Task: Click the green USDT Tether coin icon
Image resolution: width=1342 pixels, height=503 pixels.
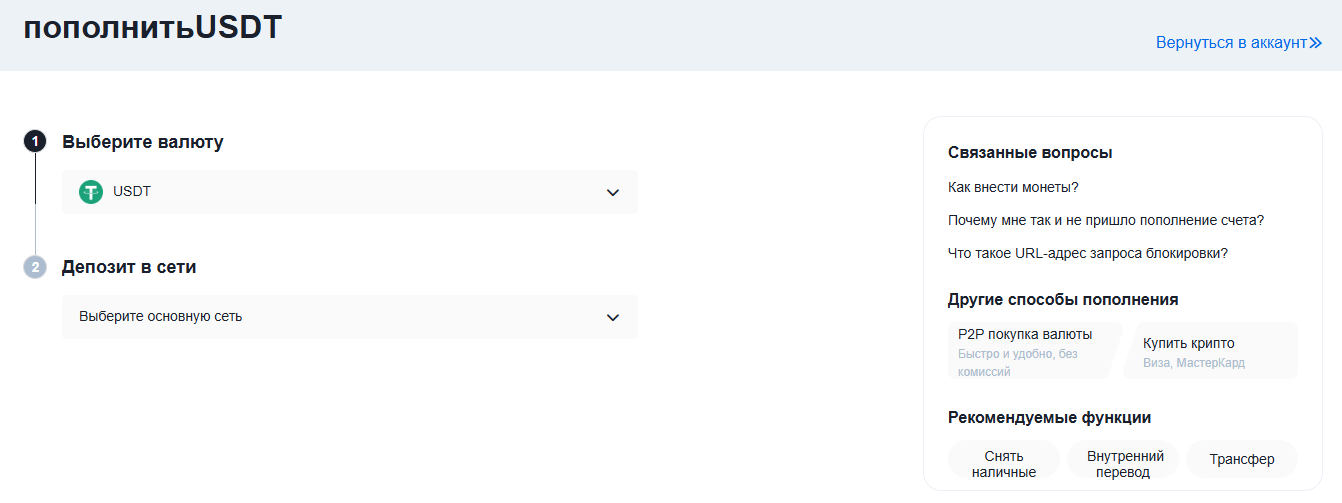Action: [x=91, y=192]
